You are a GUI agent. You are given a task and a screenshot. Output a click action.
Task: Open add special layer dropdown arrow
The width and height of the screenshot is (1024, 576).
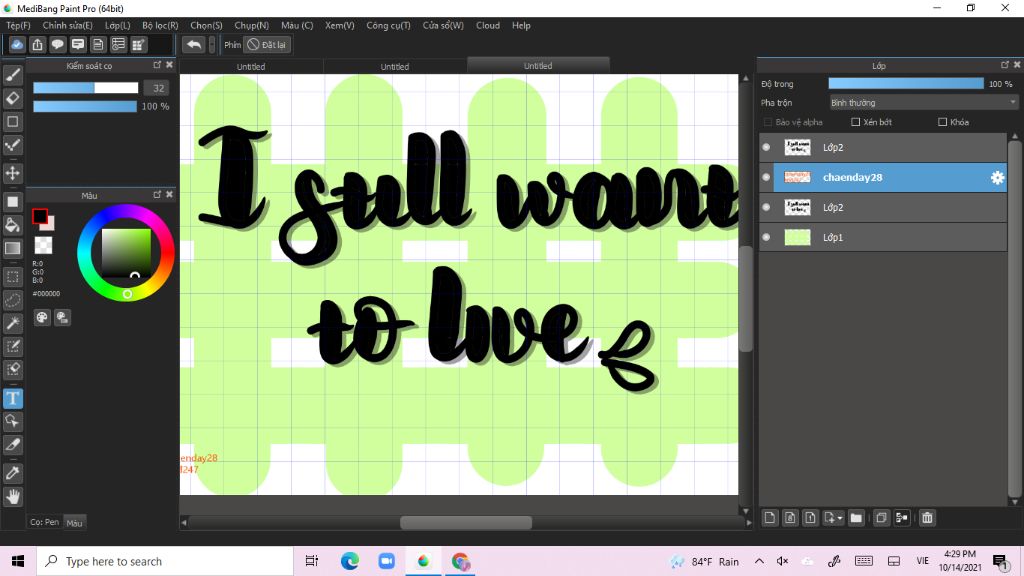click(x=840, y=518)
